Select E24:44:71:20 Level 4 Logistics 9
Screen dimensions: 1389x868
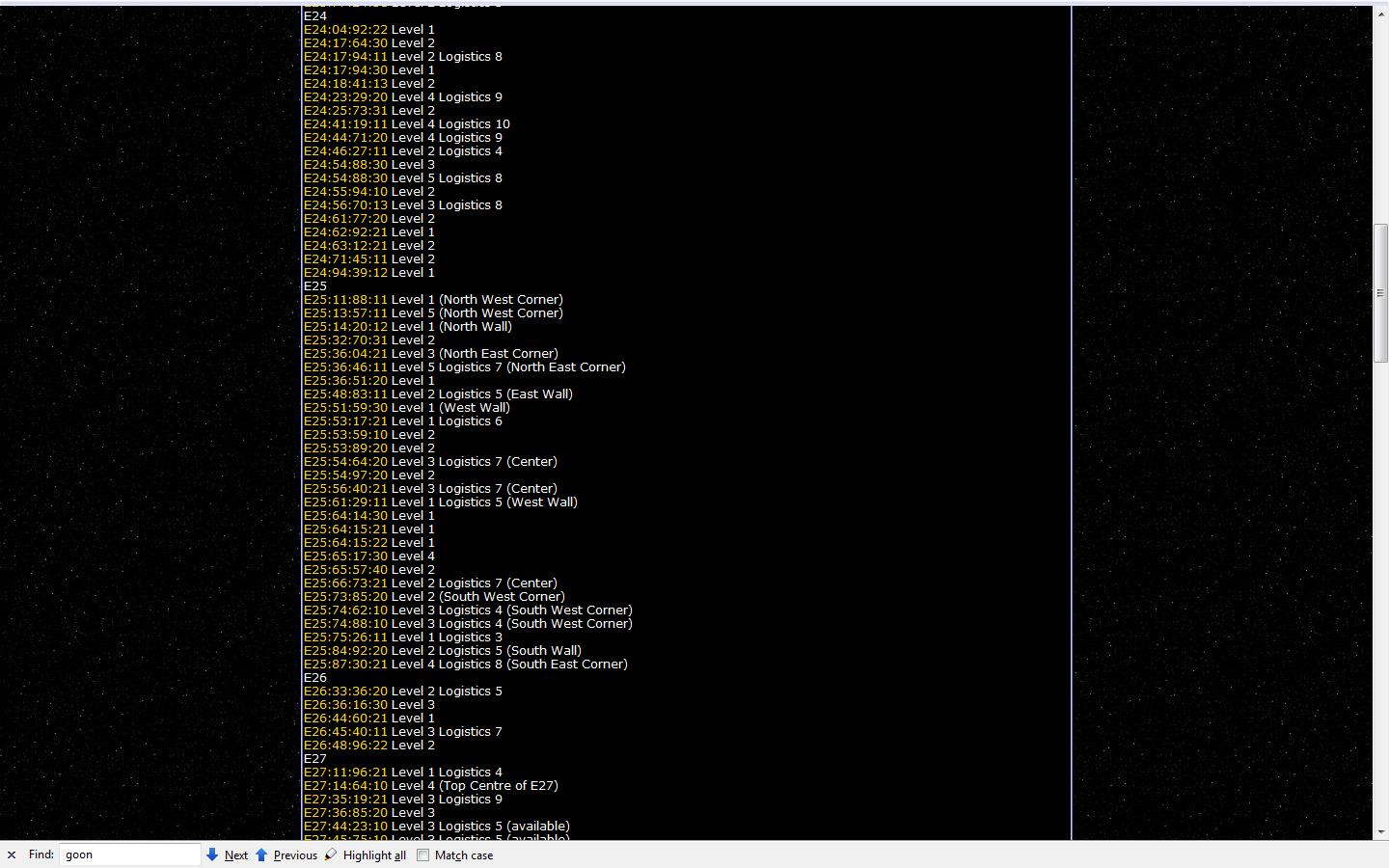403,137
